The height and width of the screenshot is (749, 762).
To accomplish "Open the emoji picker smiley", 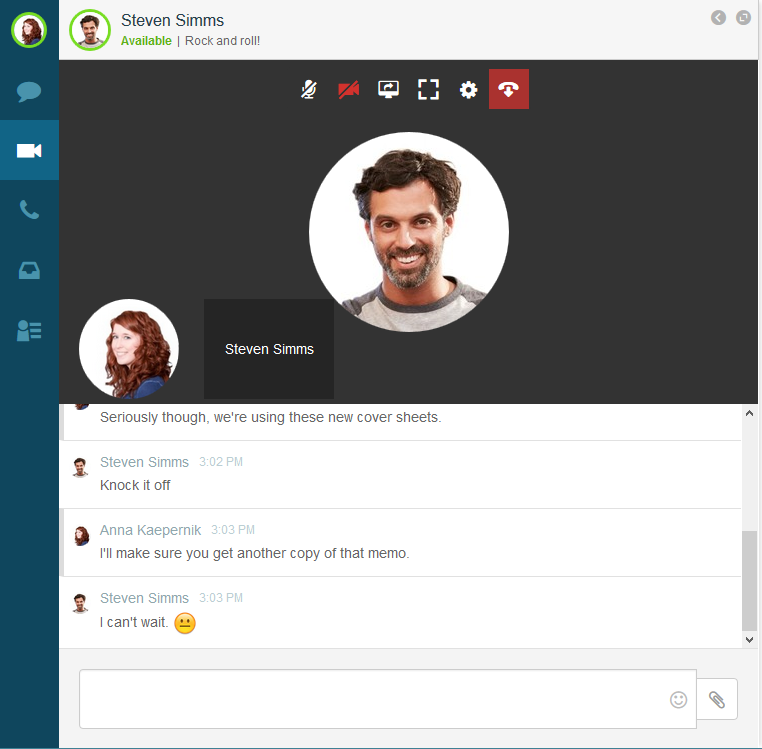I will [678, 699].
